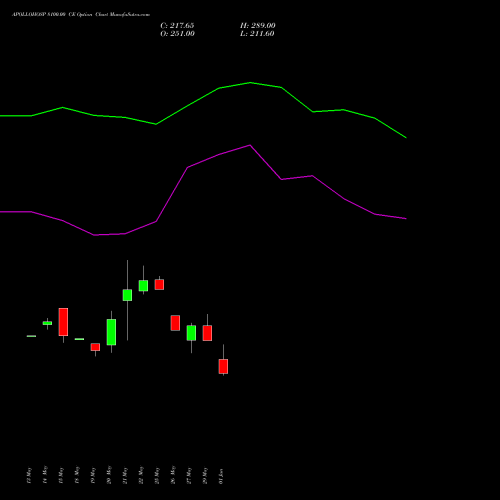
Task: Click the red 26 May candle
Action: [175, 323]
